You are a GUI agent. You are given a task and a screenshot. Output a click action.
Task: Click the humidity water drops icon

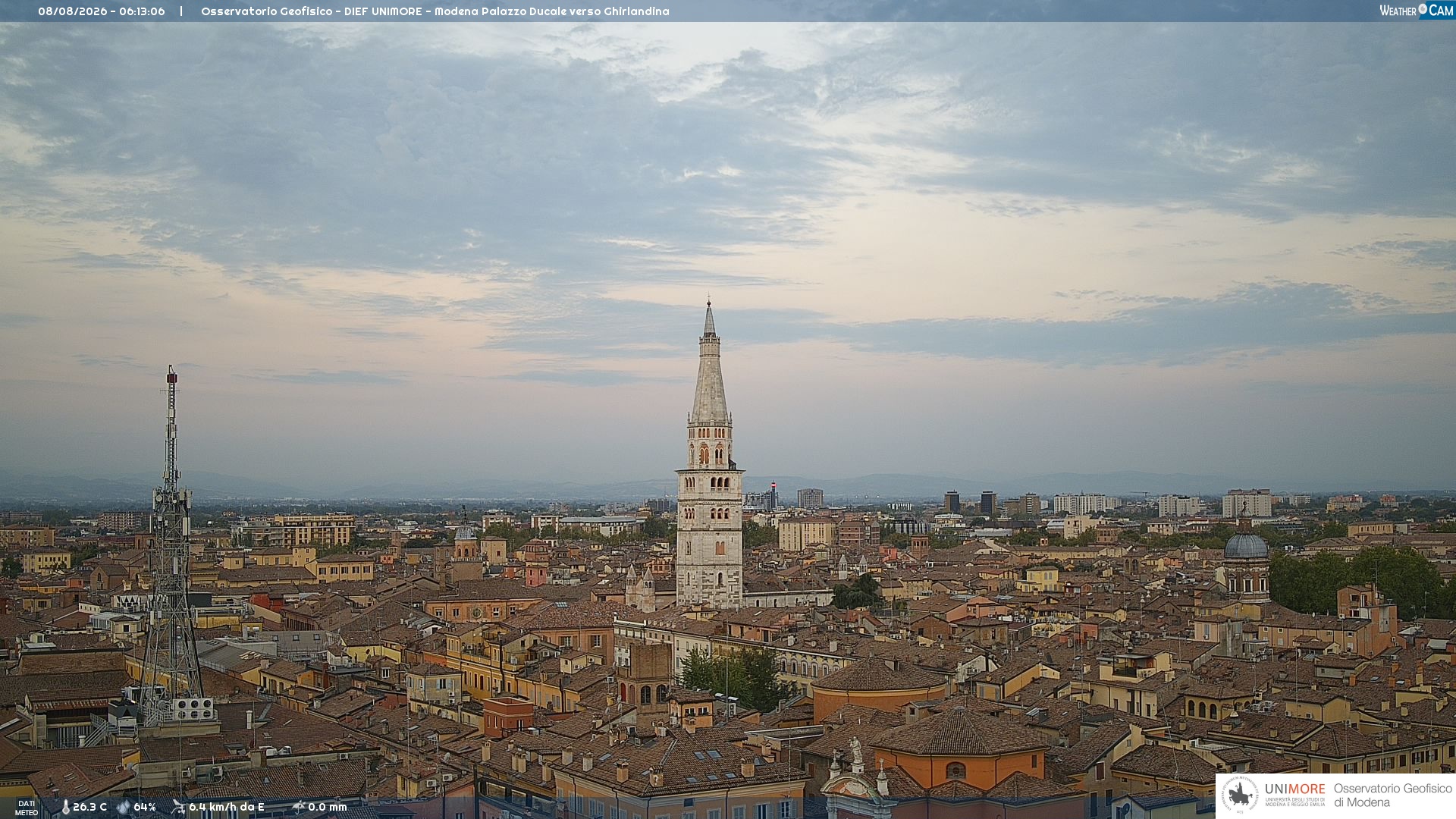(124, 807)
